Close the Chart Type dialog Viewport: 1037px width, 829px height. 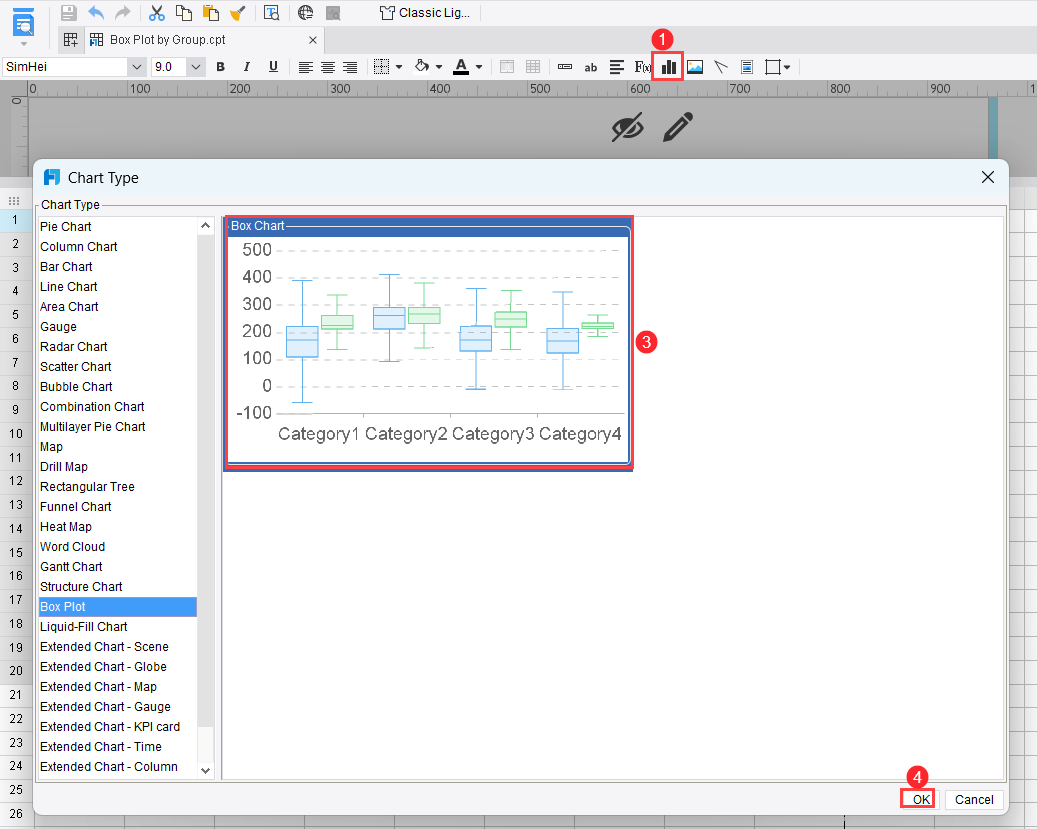988,177
